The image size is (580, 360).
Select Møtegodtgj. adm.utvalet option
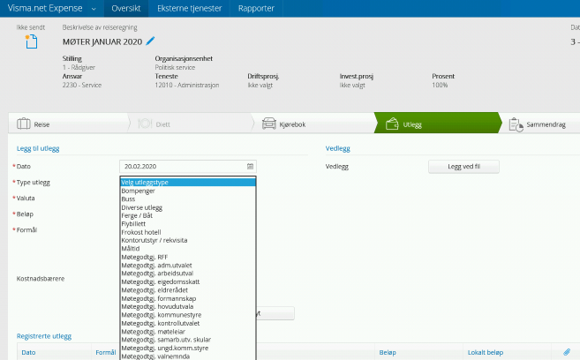click(x=188, y=265)
